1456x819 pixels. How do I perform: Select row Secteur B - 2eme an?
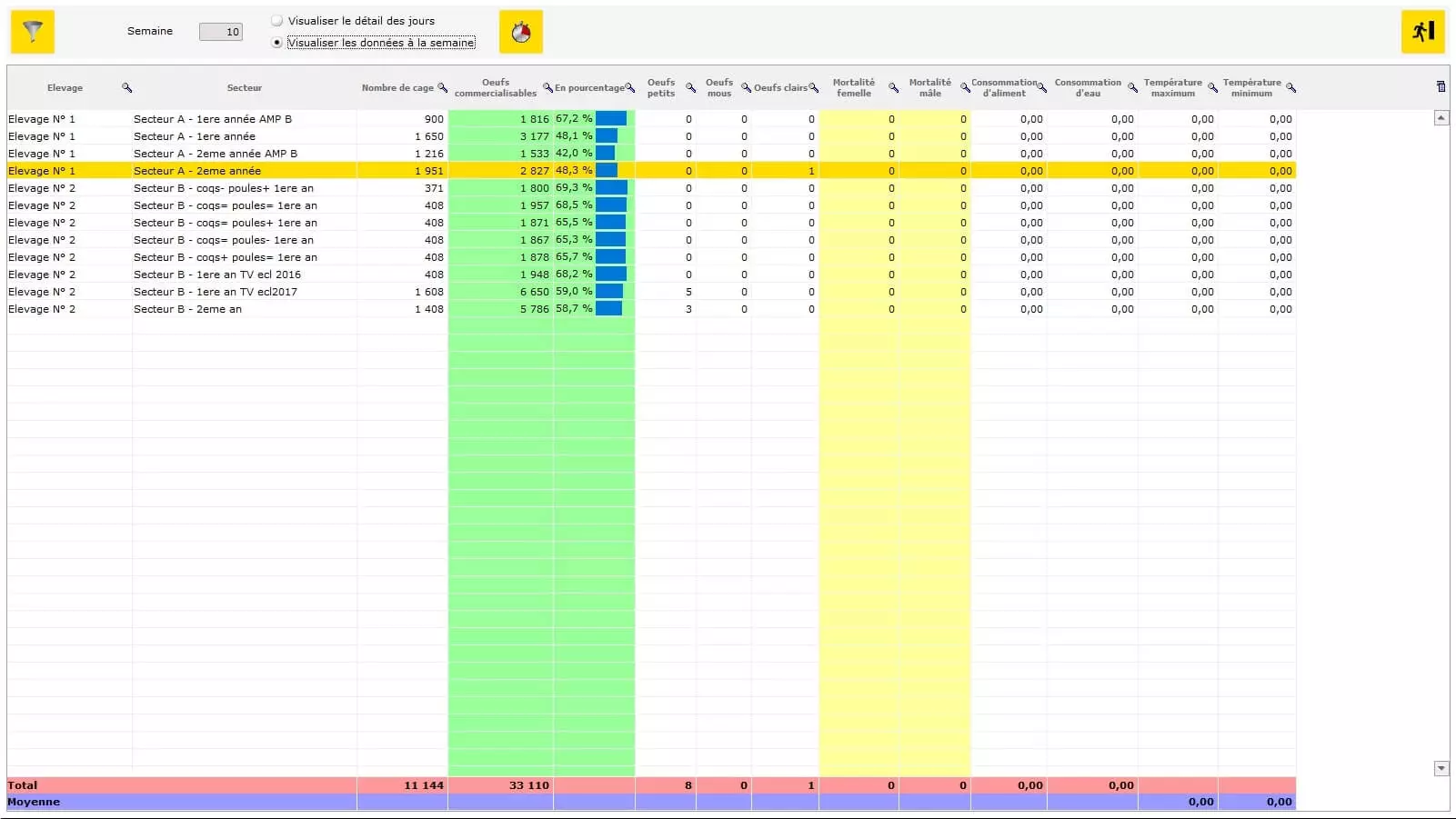pos(651,309)
